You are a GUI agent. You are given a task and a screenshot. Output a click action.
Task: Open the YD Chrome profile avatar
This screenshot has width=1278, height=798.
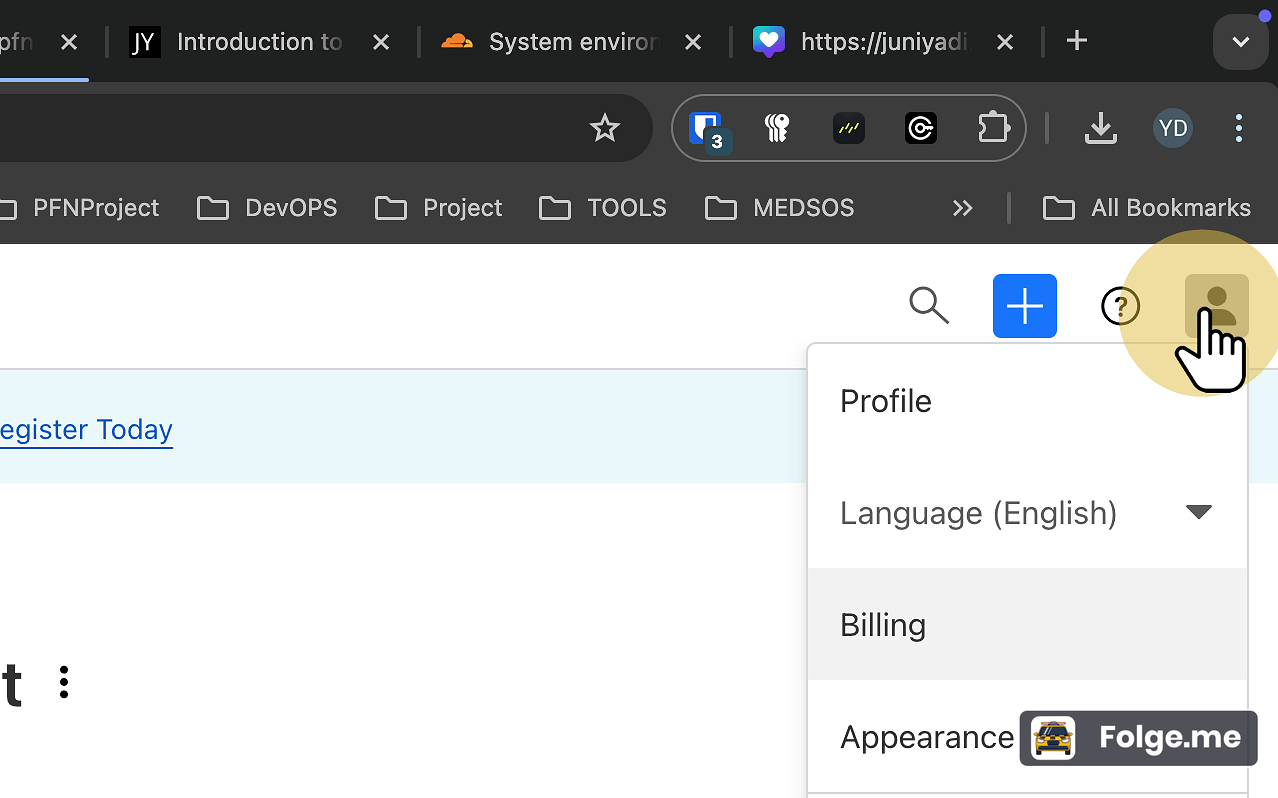point(1172,128)
